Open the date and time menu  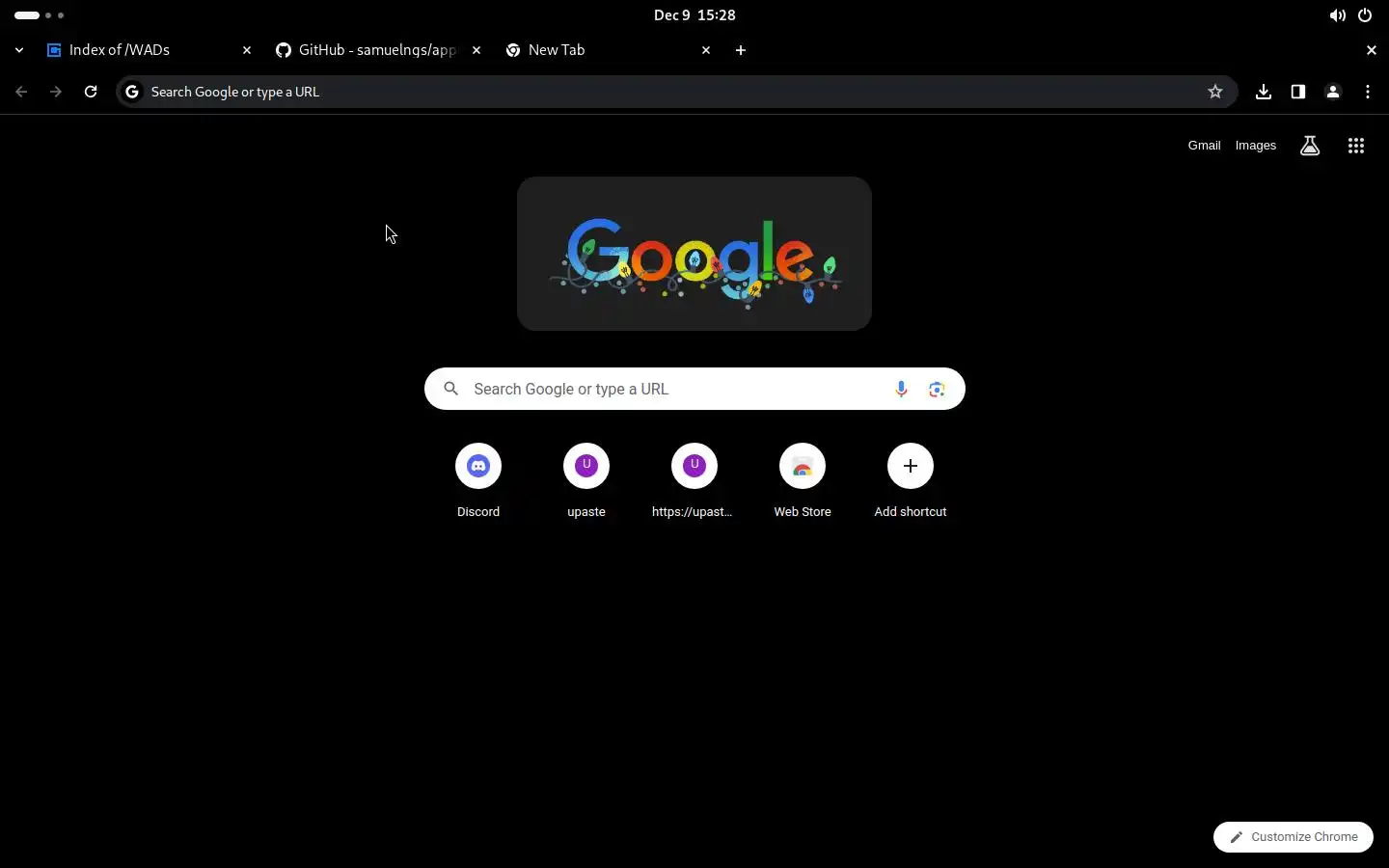coord(694,15)
